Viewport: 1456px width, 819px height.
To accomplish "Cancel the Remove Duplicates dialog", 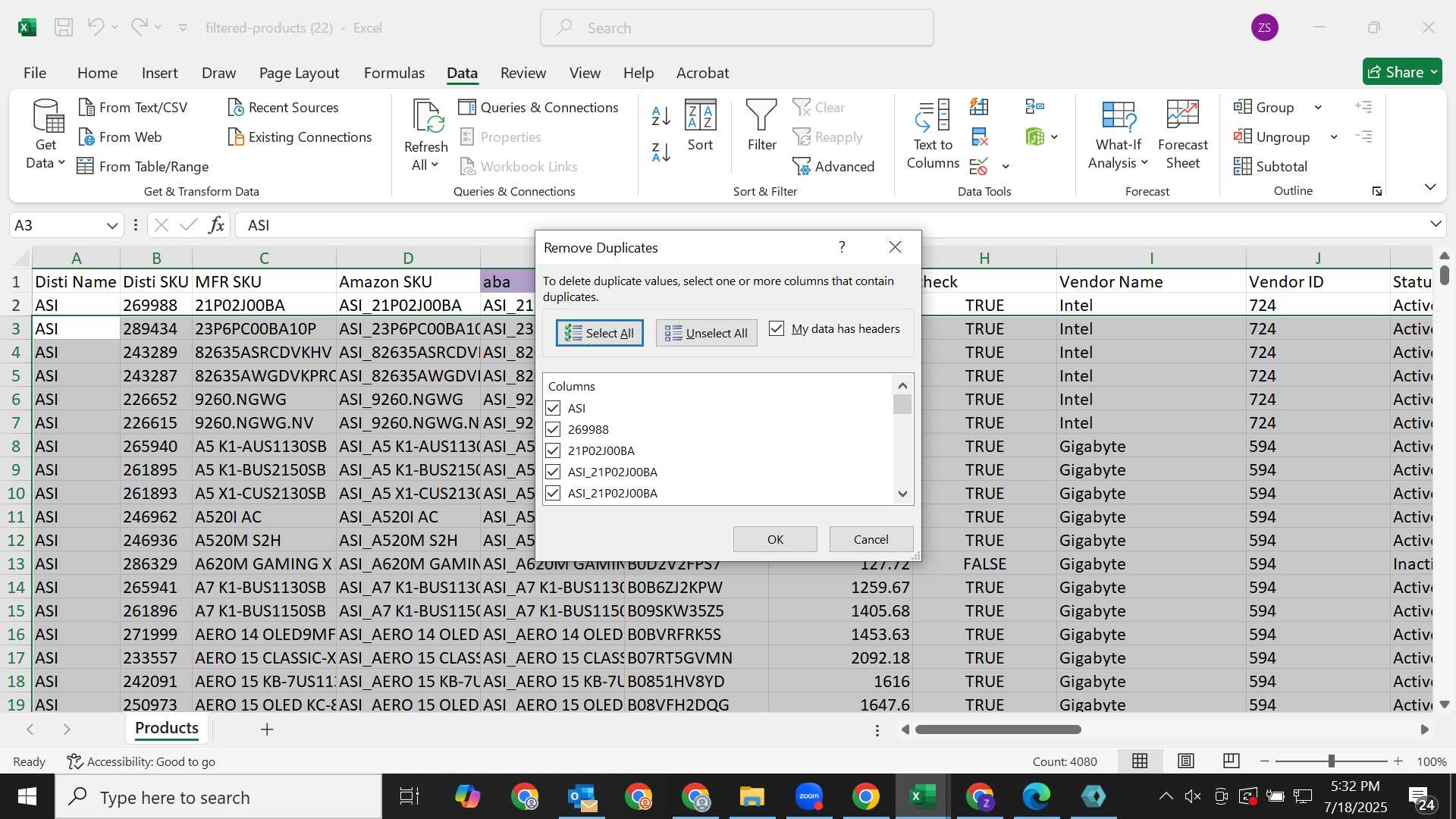I will pyautogui.click(x=871, y=539).
